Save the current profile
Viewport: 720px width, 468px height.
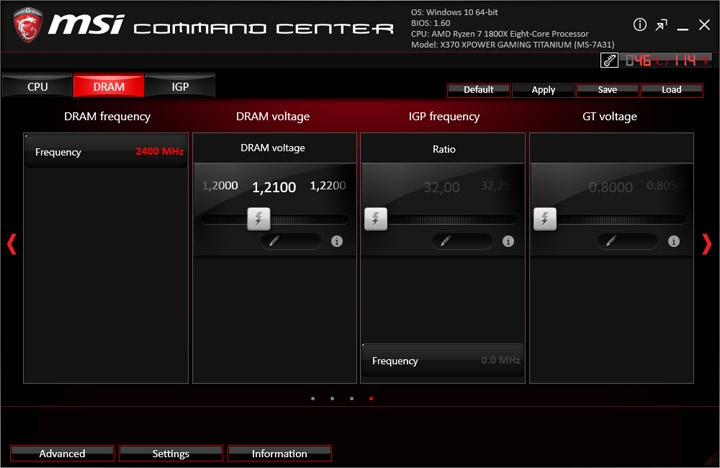pyautogui.click(x=608, y=90)
